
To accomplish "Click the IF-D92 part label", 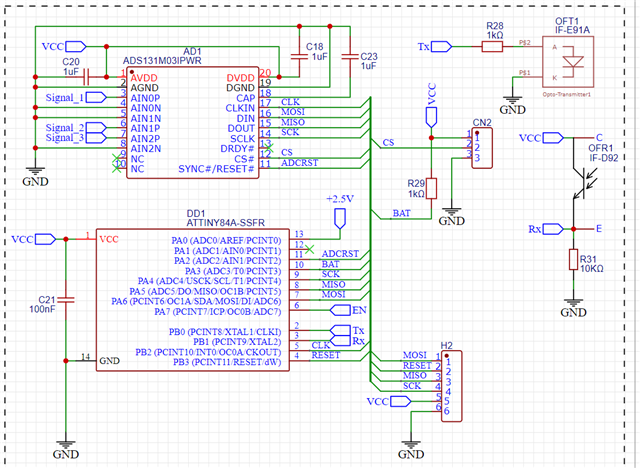I will pos(603,158).
